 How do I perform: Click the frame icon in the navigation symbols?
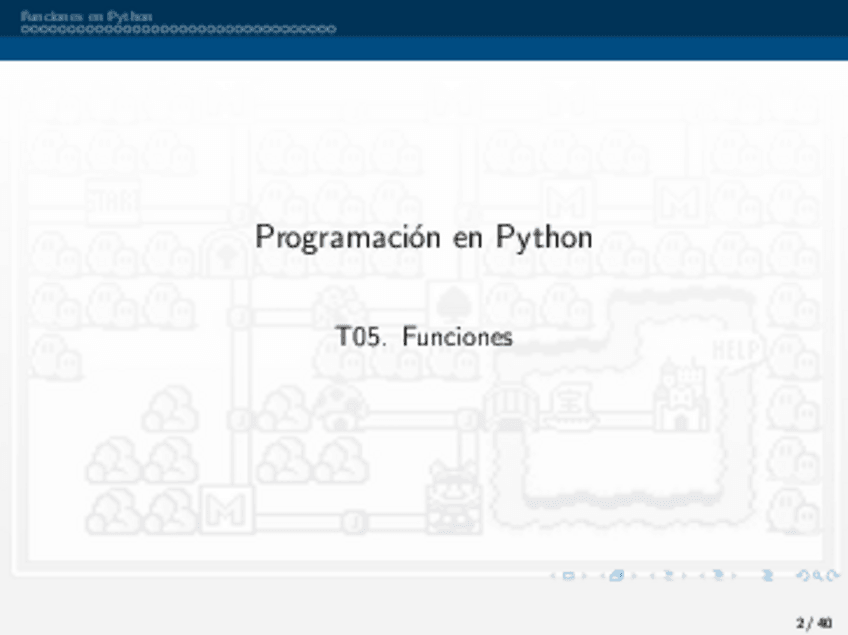[x=616, y=575]
